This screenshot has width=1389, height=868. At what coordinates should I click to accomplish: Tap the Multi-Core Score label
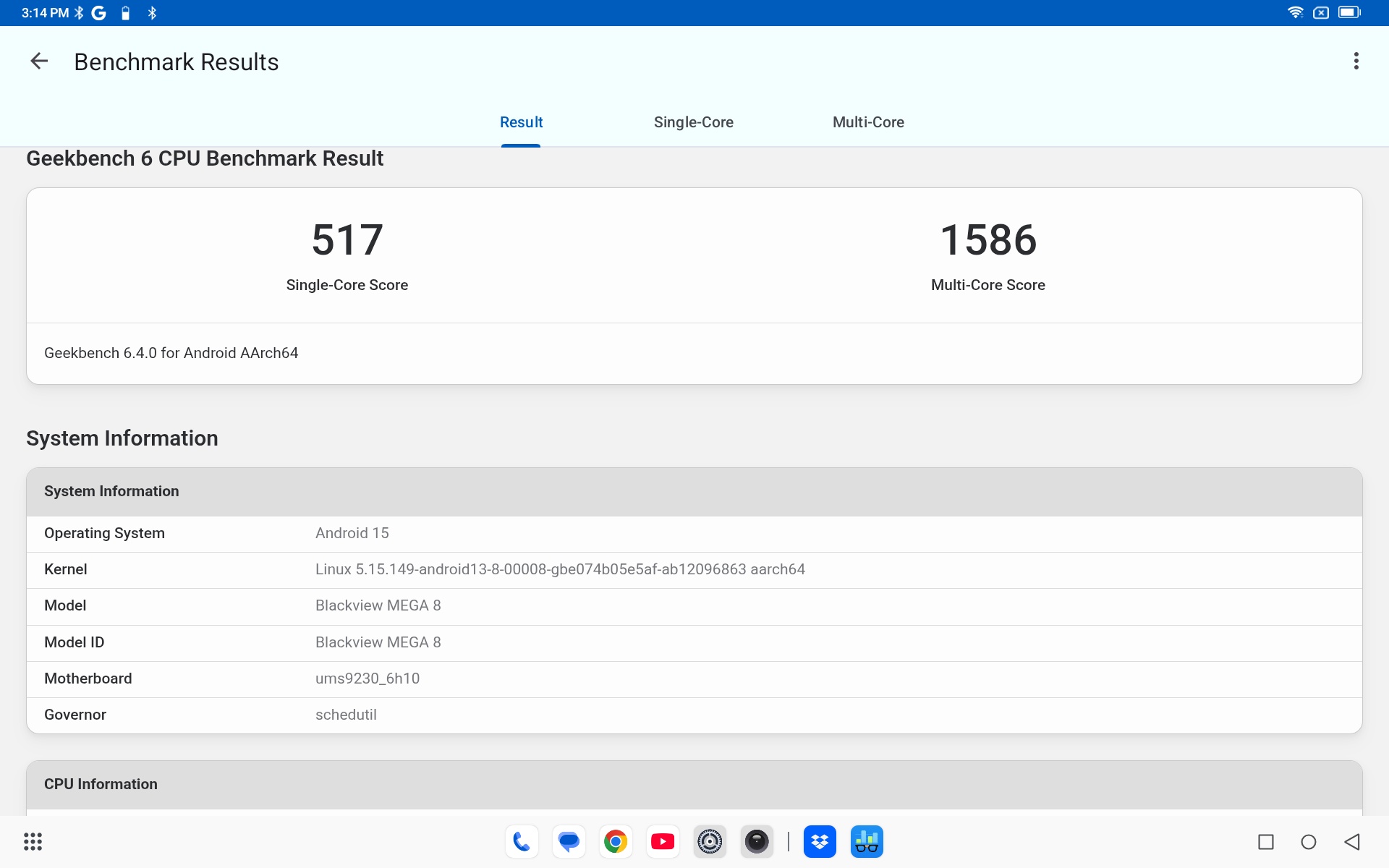pos(988,285)
